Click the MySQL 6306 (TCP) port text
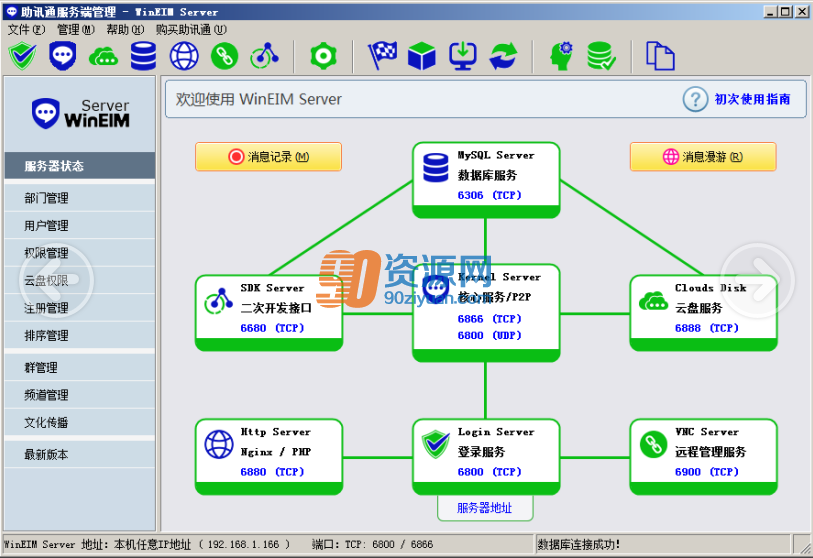Screen dimensions: 813x558 (x=489, y=195)
